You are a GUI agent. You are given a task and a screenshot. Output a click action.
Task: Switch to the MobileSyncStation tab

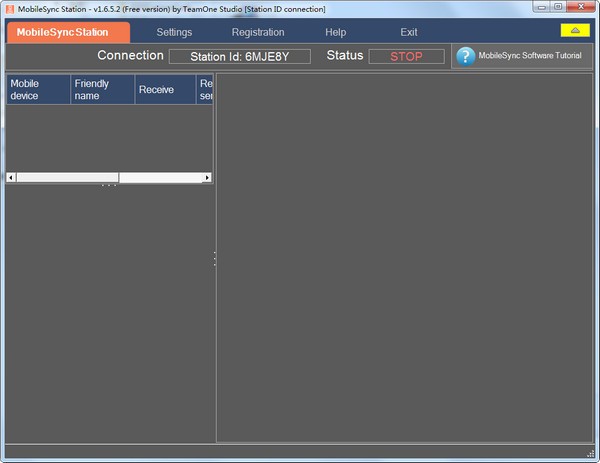pos(62,32)
